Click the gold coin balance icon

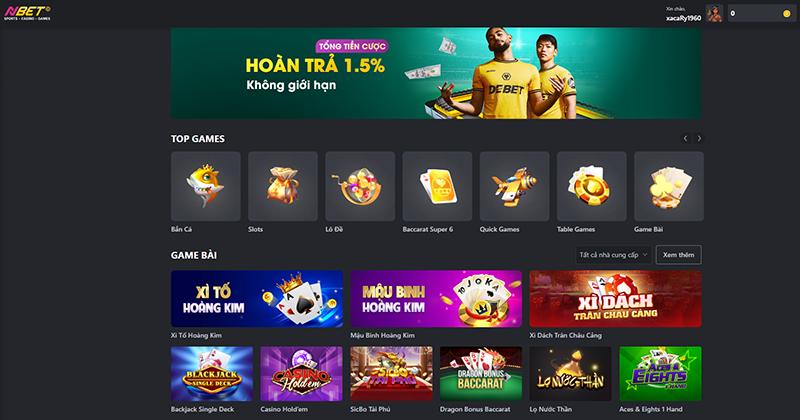pyautogui.click(x=787, y=14)
